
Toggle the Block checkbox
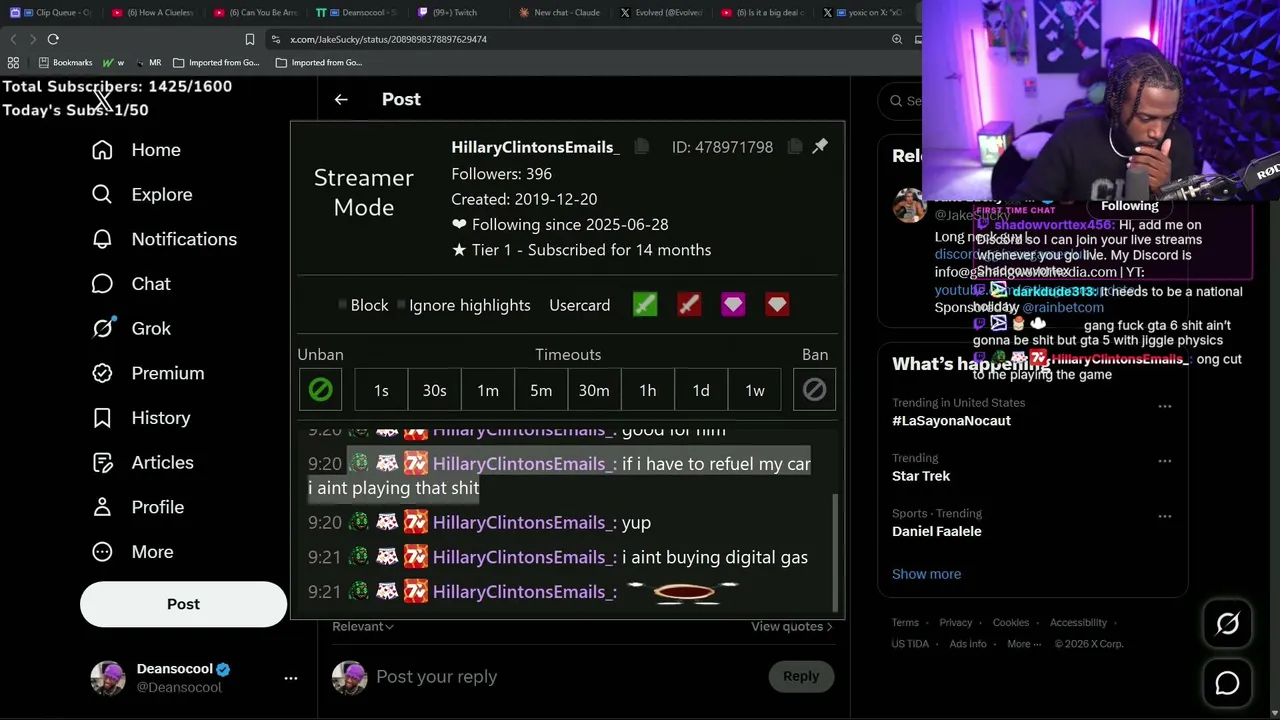[343, 305]
